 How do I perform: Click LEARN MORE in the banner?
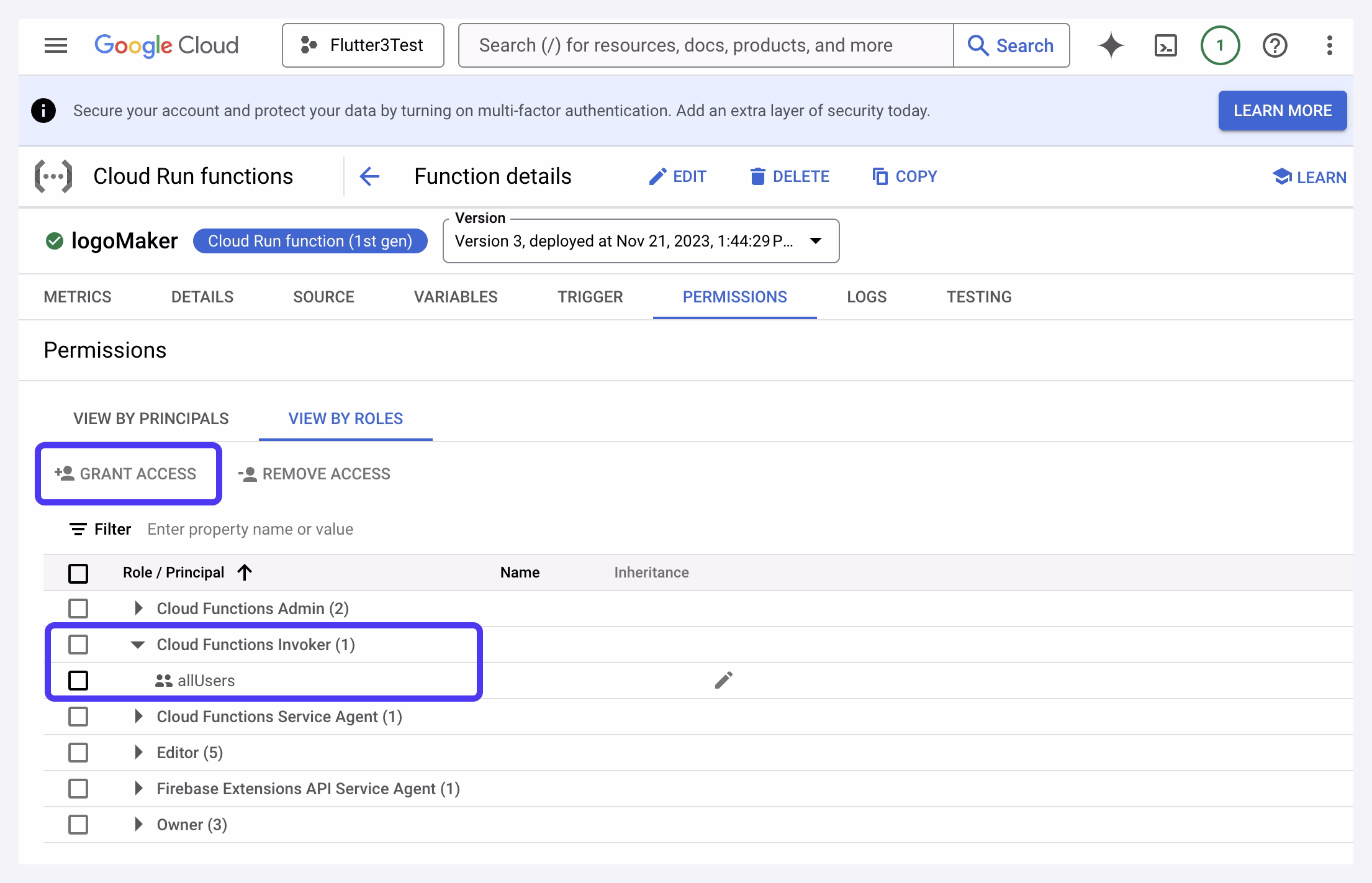[x=1283, y=111]
